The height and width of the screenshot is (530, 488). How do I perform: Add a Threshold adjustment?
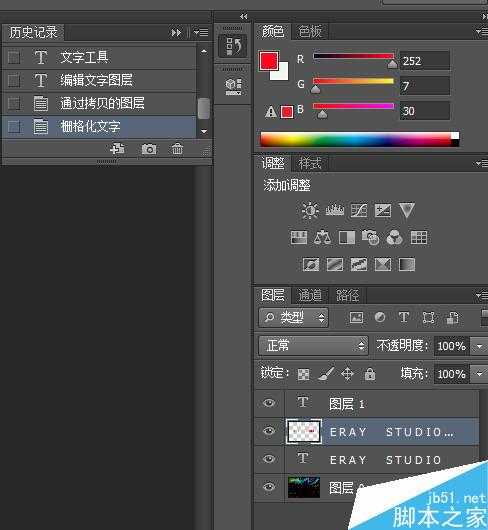359,264
